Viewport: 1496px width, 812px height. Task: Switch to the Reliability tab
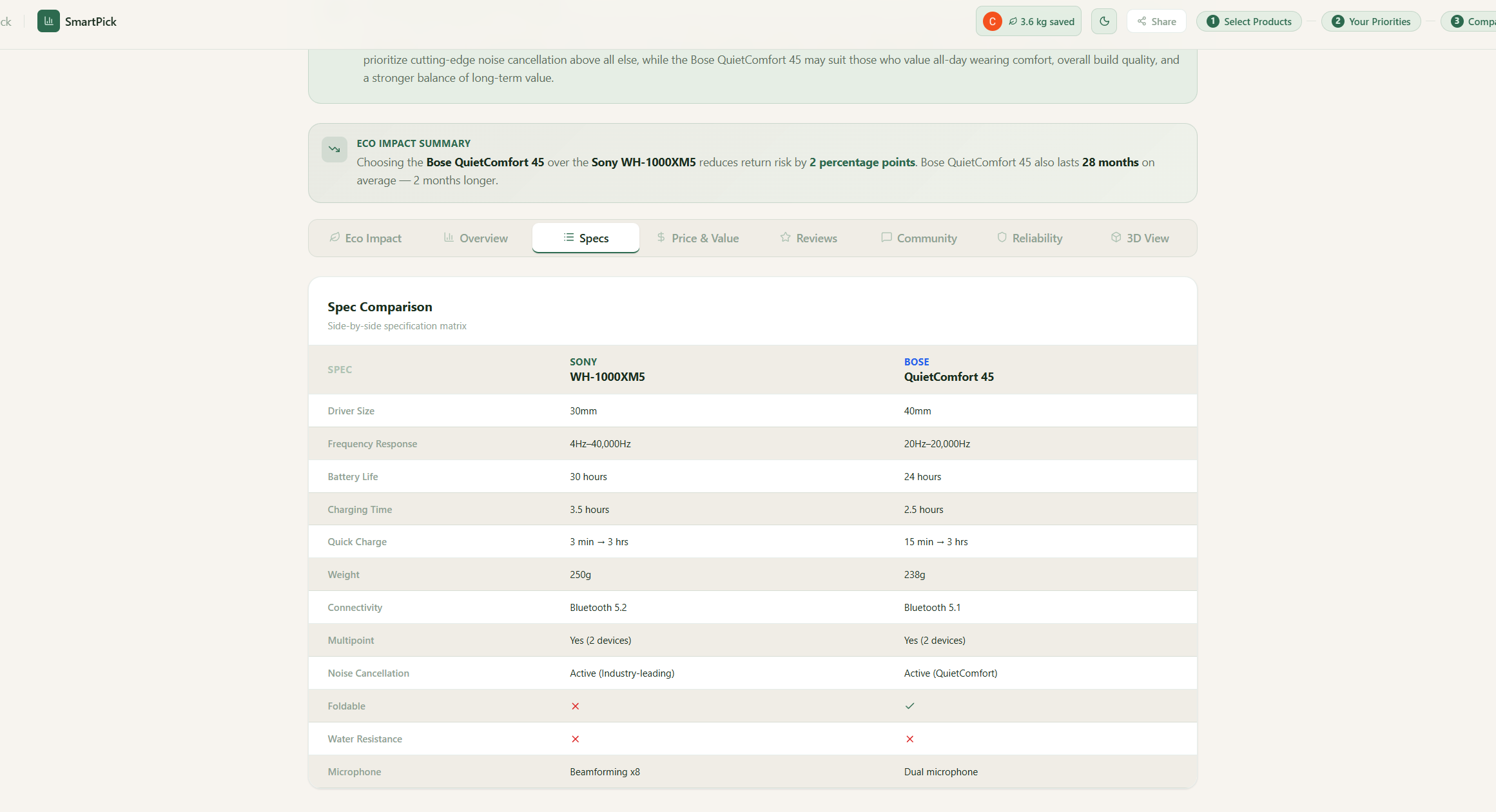point(1029,238)
